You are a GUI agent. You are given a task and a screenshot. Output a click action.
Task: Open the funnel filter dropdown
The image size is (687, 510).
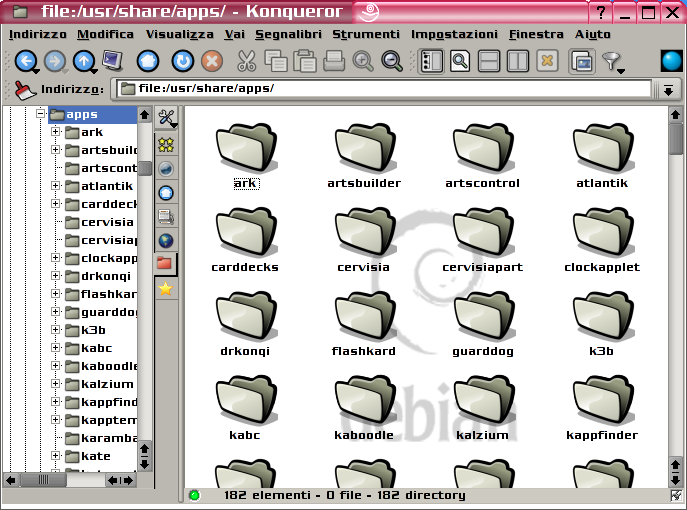coord(613,62)
